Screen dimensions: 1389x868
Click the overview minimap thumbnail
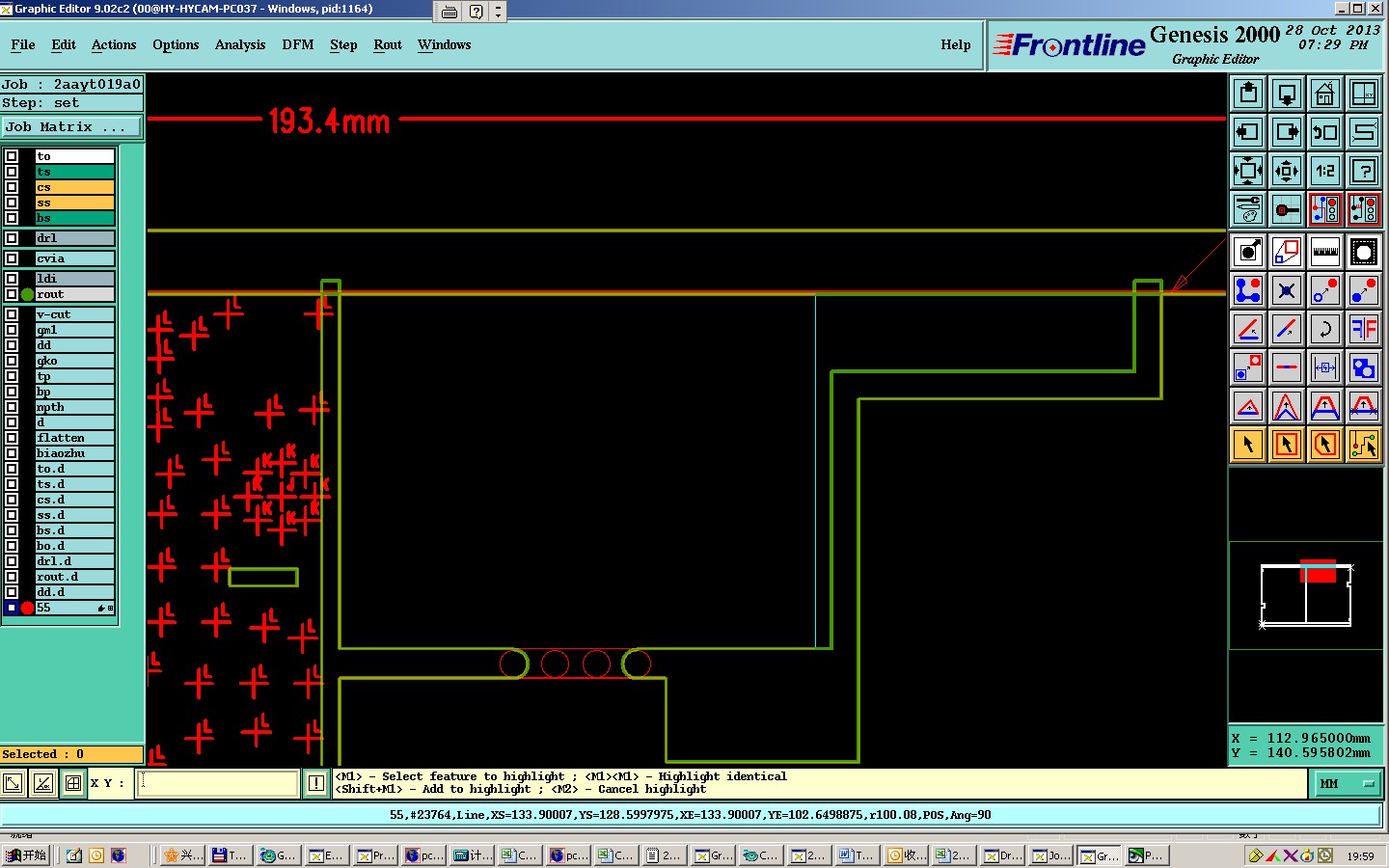click(x=1306, y=595)
